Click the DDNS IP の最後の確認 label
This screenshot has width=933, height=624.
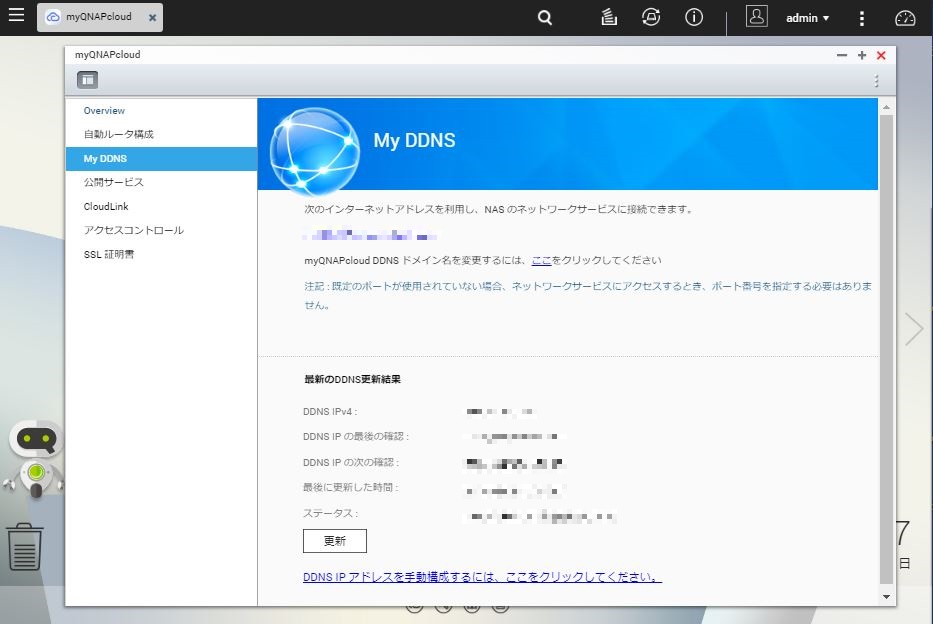(356, 437)
